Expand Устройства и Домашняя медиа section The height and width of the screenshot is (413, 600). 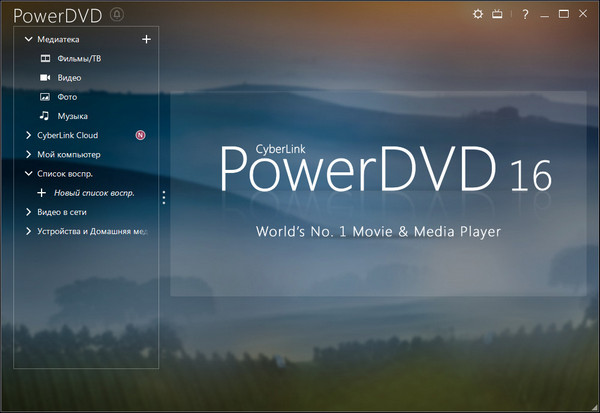point(28,232)
